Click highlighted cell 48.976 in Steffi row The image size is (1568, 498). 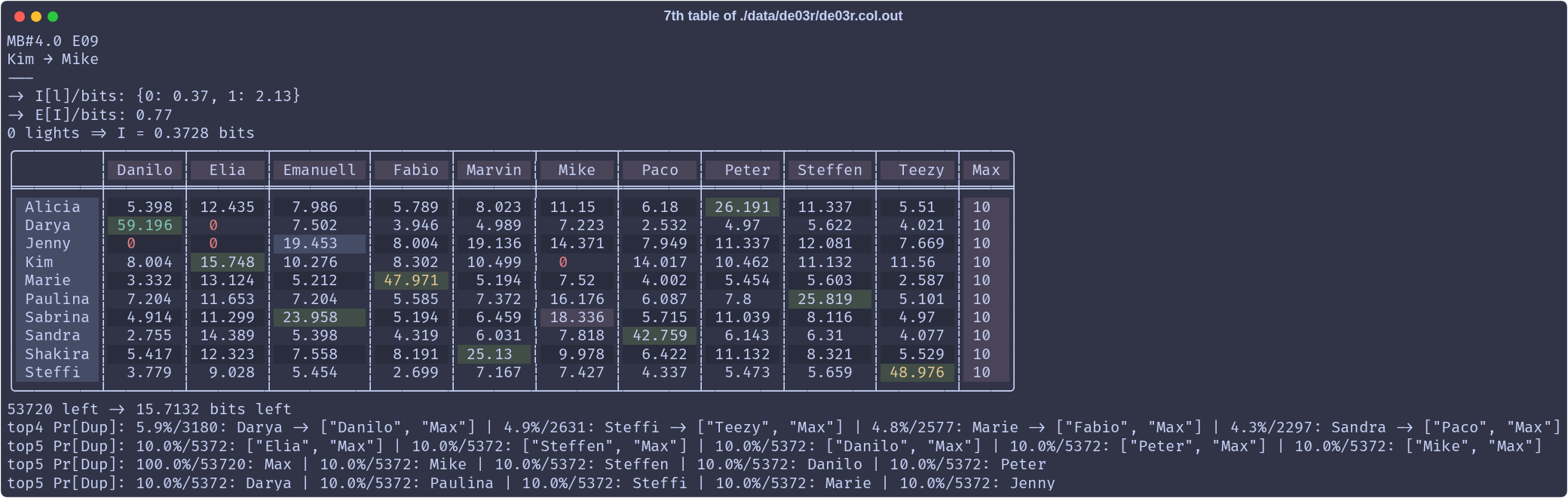[x=917, y=373]
